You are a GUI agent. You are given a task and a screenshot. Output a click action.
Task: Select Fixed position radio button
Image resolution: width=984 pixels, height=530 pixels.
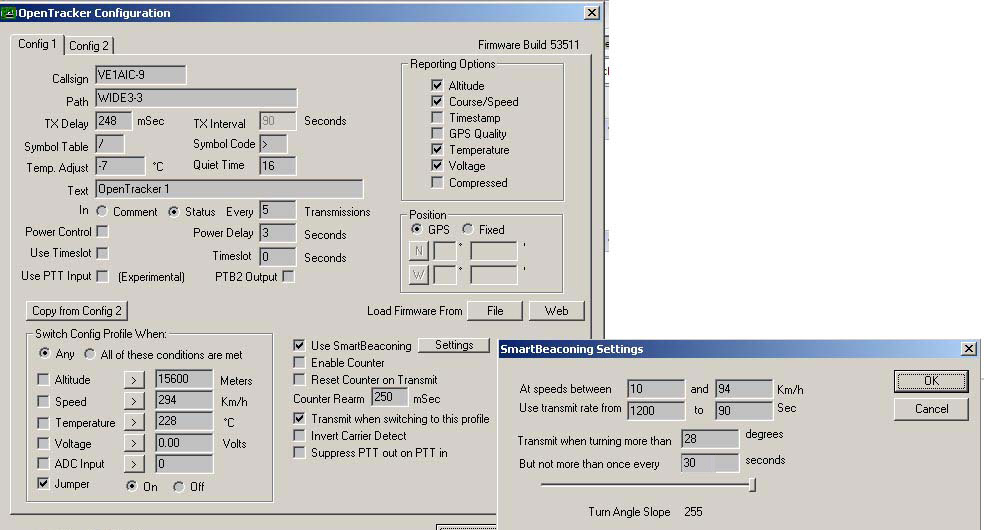click(x=468, y=229)
